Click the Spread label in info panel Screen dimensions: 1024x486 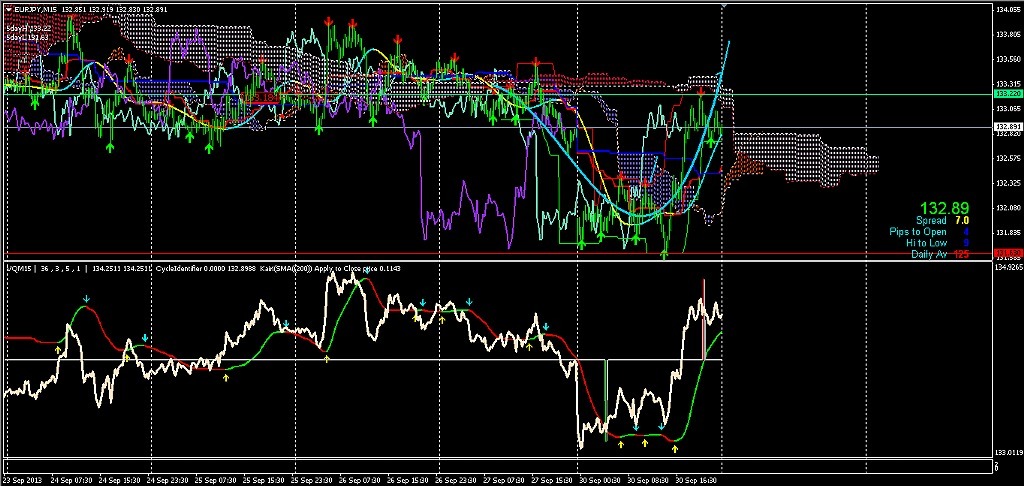pyautogui.click(x=931, y=221)
